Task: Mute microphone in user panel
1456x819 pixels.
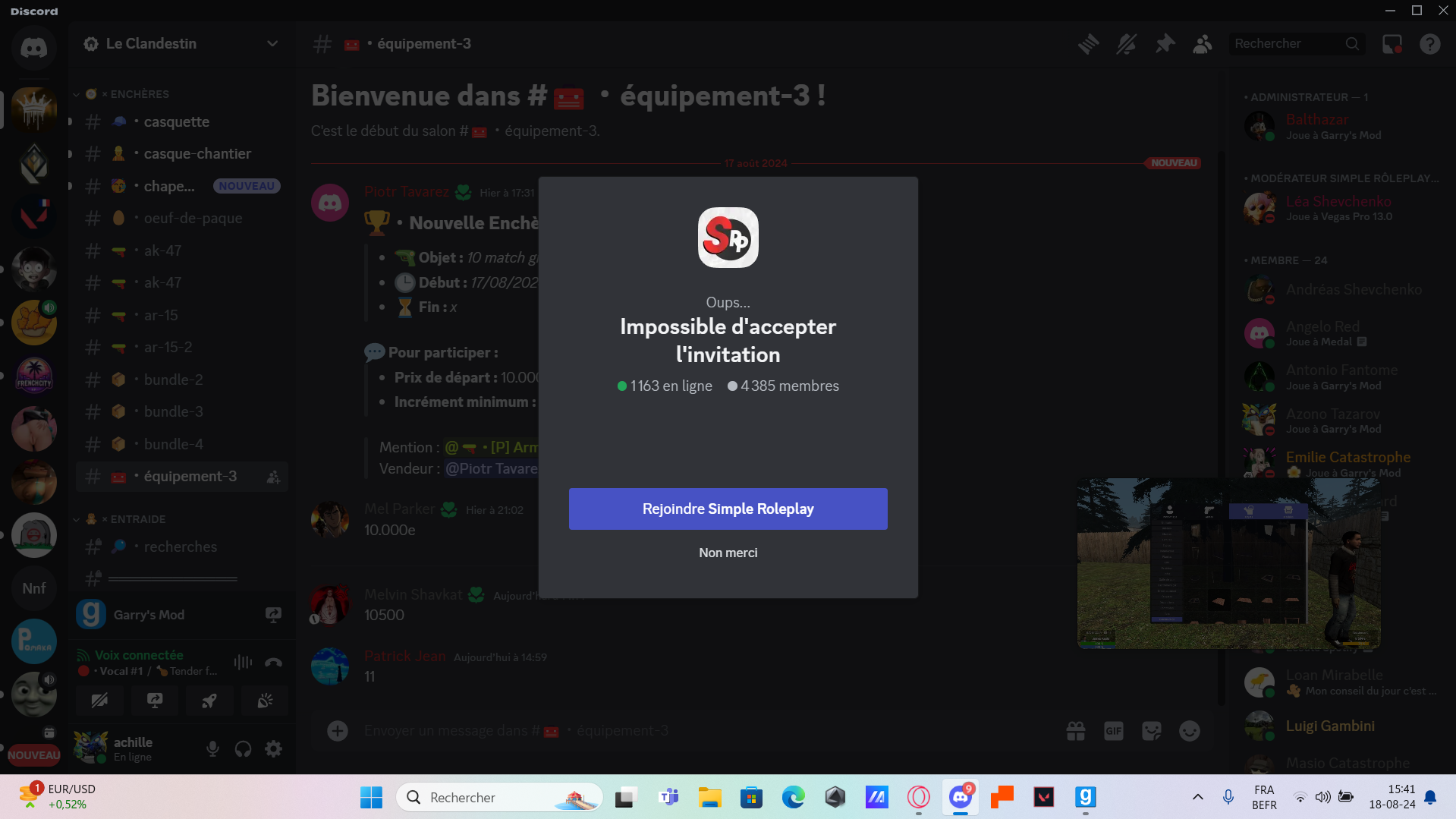Action: click(212, 749)
